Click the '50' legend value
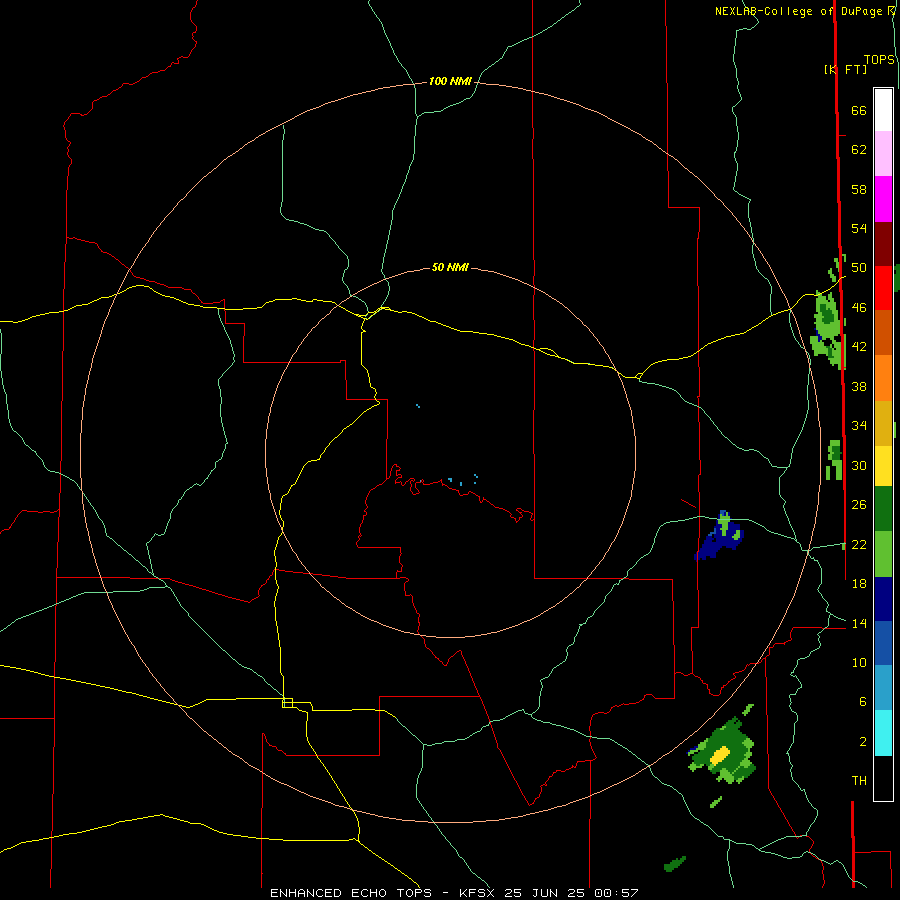Image resolution: width=900 pixels, height=900 pixels. 859,268
